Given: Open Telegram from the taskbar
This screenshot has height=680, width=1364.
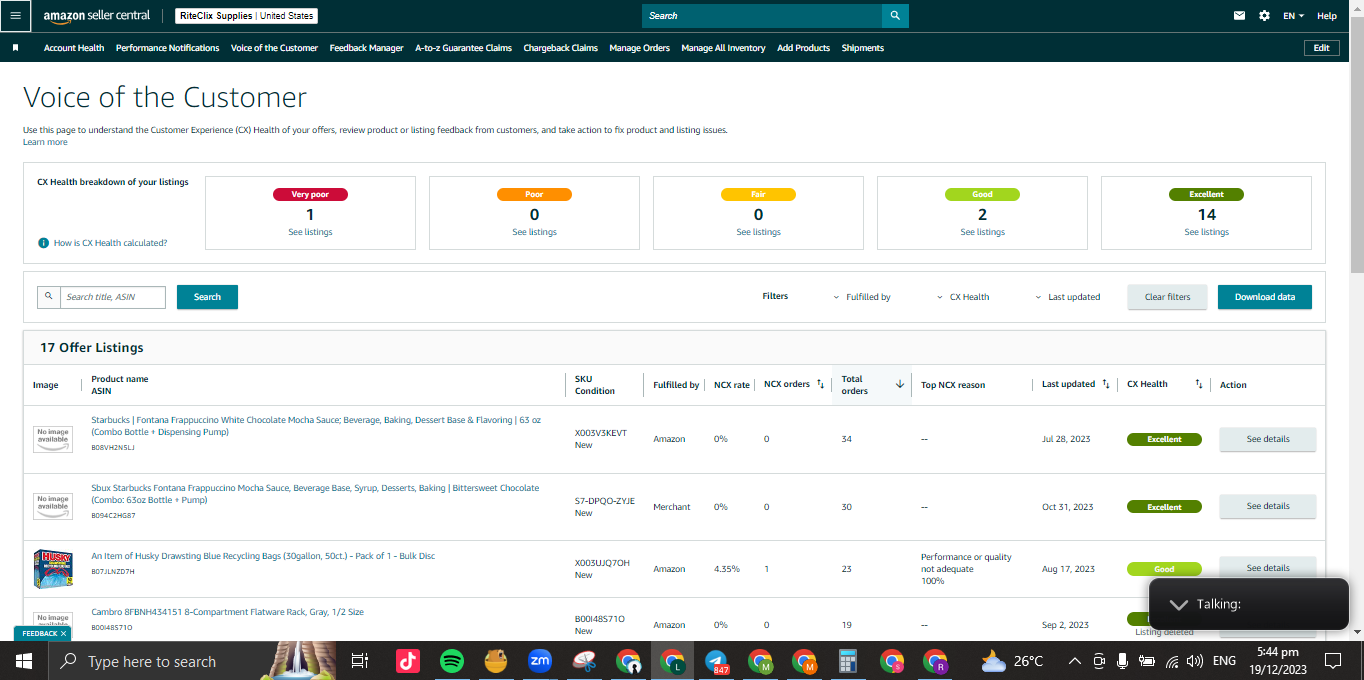Looking at the screenshot, I should [x=716, y=661].
